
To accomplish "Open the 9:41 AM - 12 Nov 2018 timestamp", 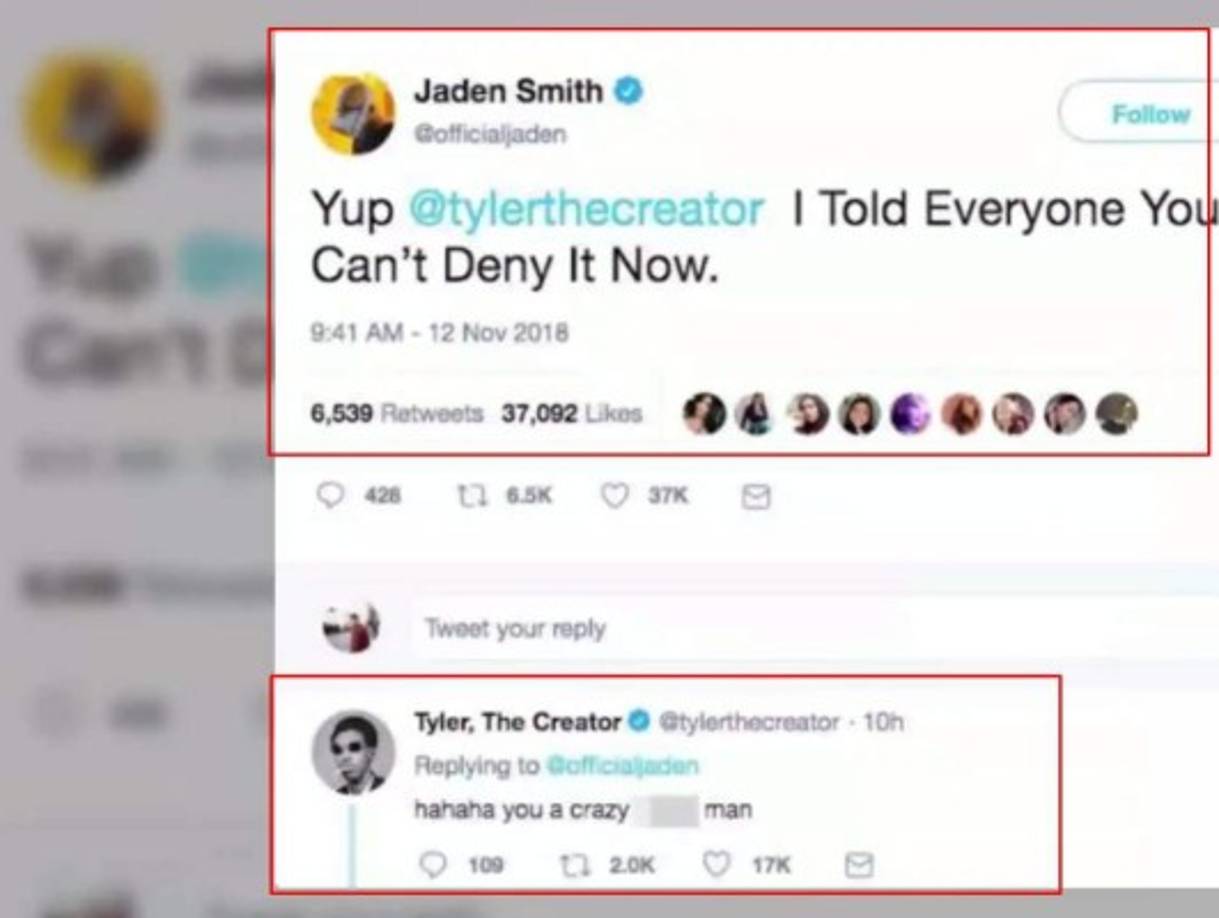I will (440, 333).
